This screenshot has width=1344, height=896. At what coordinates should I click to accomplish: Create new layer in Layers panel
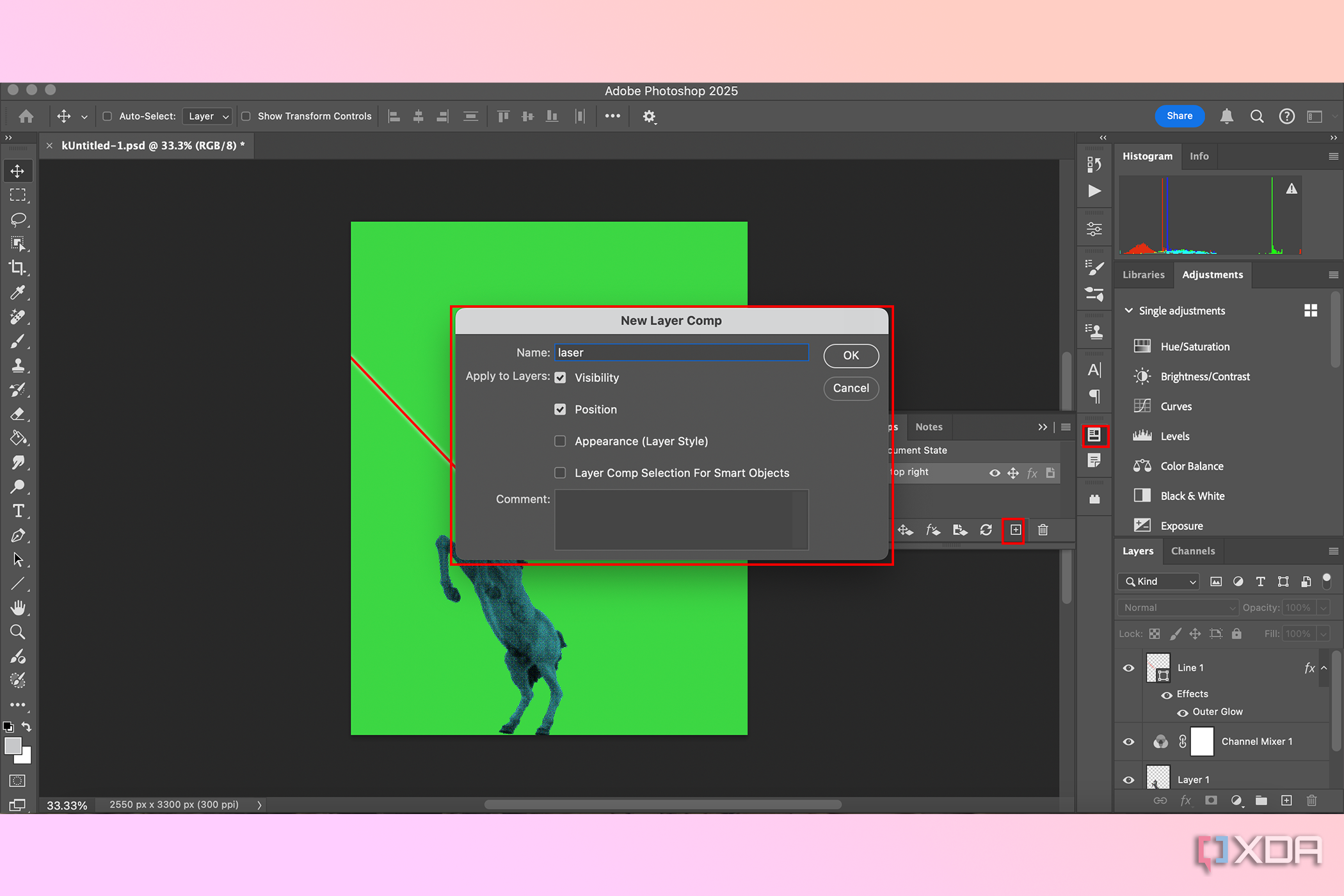coord(1286,801)
